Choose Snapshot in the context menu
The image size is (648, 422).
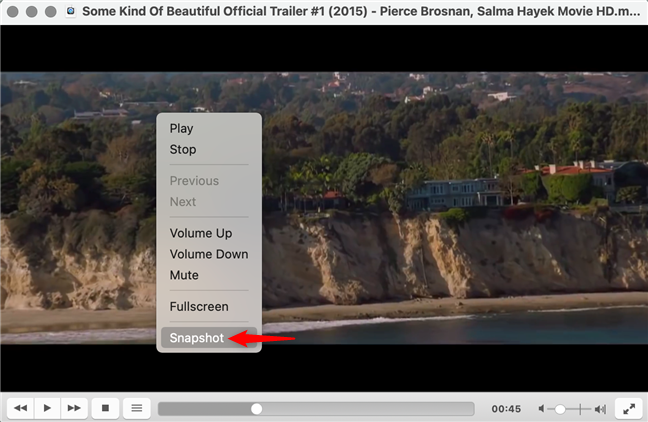click(209, 338)
